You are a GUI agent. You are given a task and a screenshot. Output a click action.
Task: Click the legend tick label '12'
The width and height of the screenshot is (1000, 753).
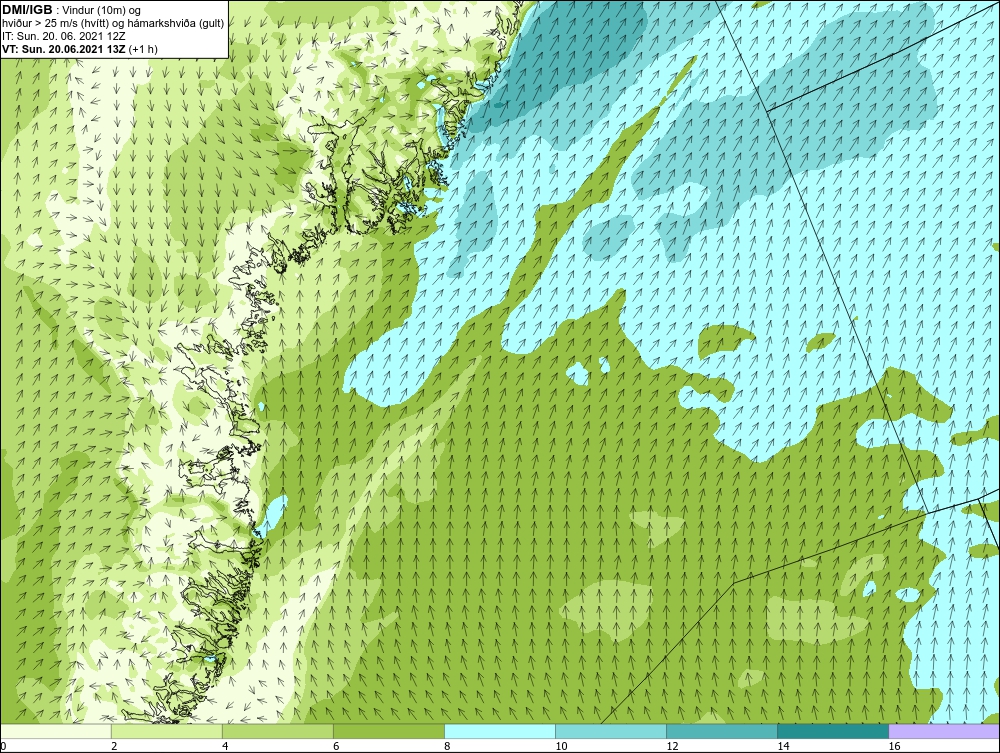[672, 747]
